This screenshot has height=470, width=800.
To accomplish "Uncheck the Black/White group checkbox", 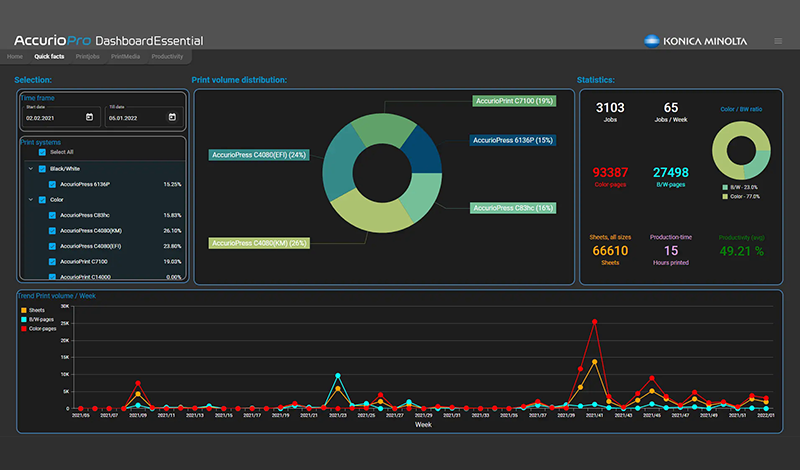I will pyautogui.click(x=42, y=169).
